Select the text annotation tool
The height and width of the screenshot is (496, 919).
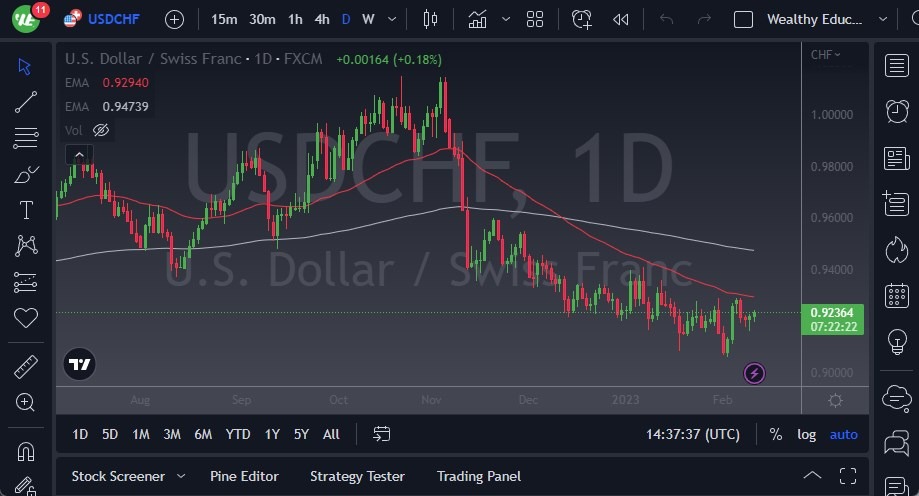click(26, 210)
